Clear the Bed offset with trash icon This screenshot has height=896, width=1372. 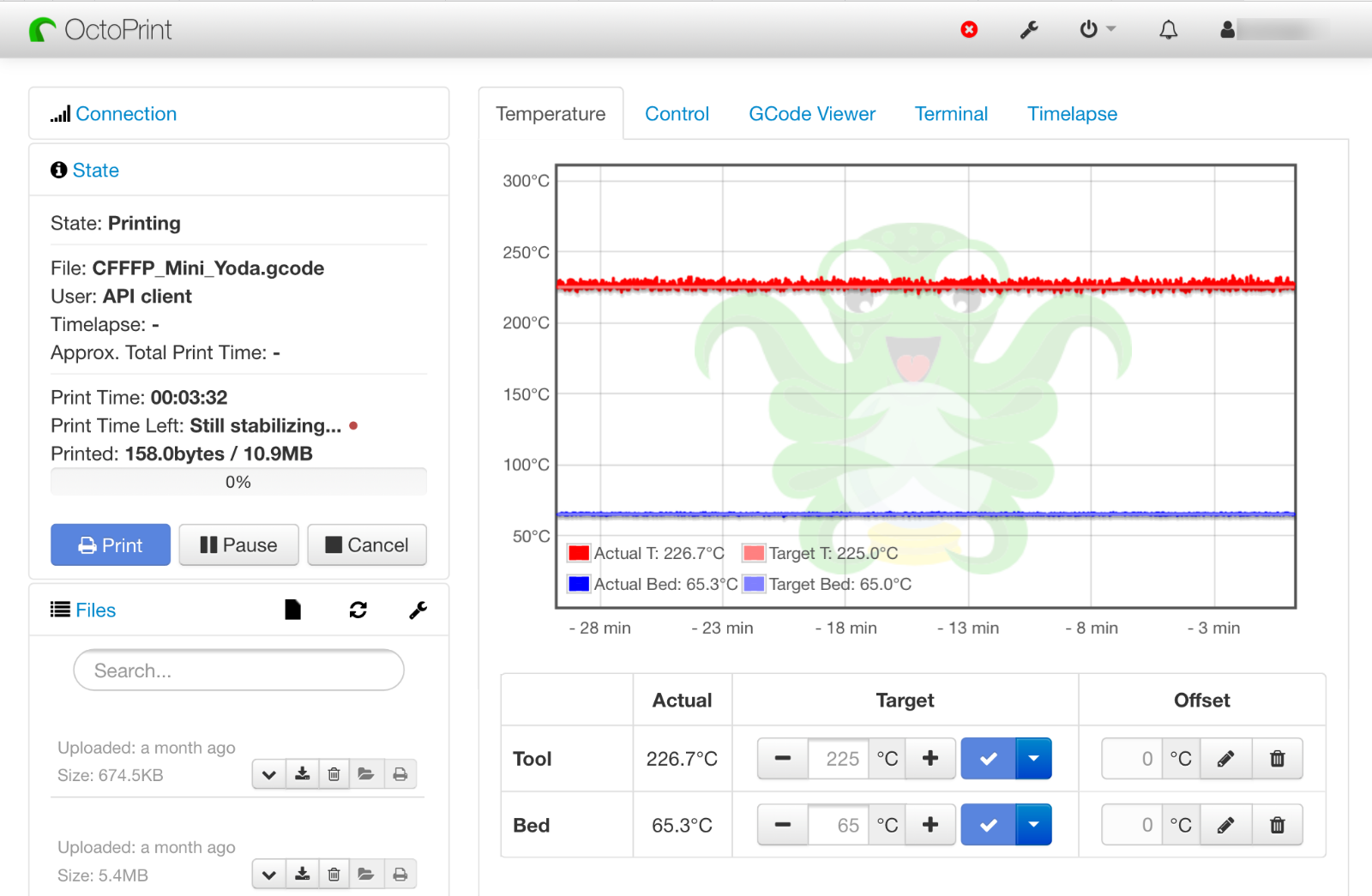pyautogui.click(x=1278, y=825)
